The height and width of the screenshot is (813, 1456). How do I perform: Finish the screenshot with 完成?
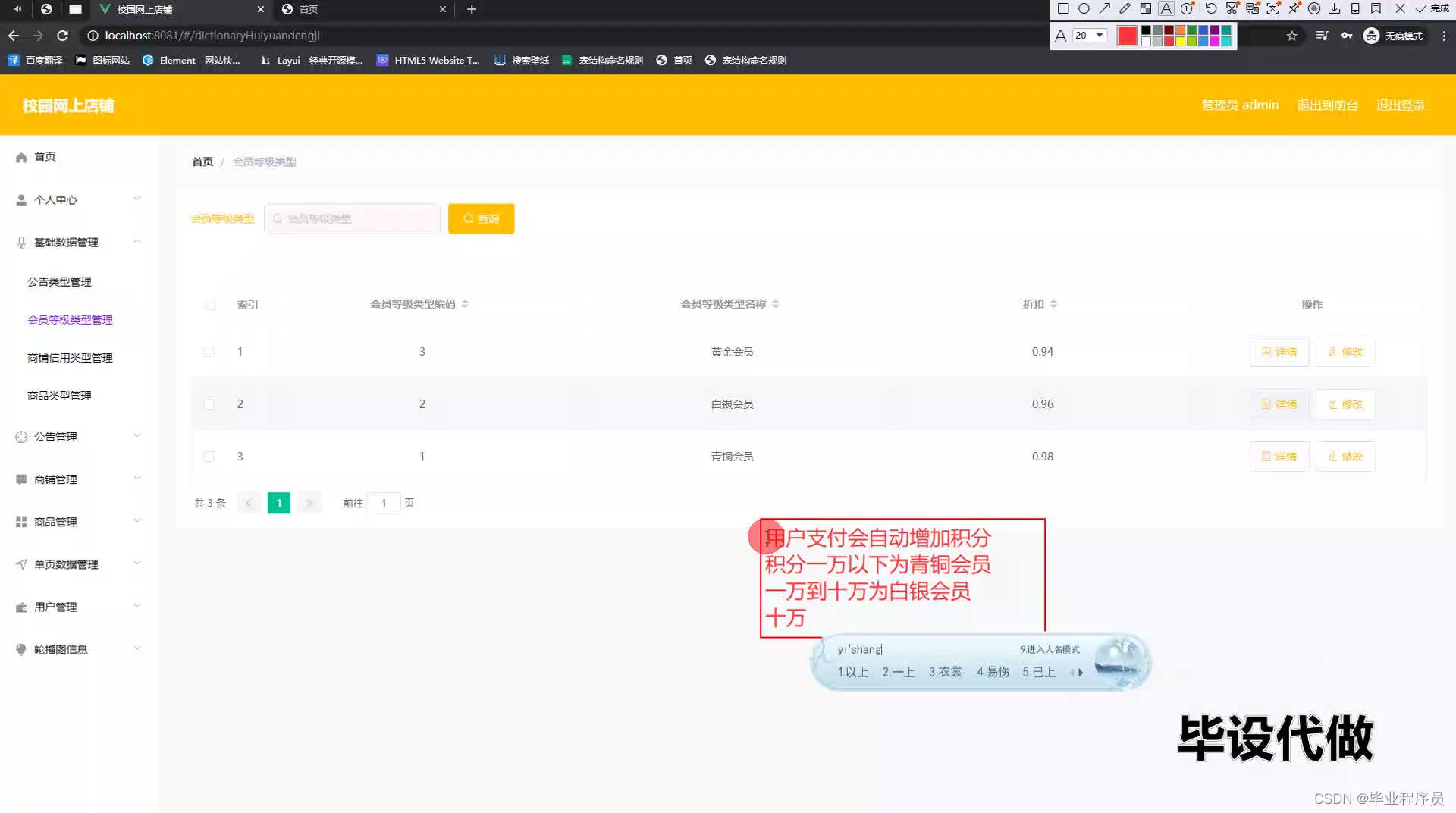coord(1432,9)
